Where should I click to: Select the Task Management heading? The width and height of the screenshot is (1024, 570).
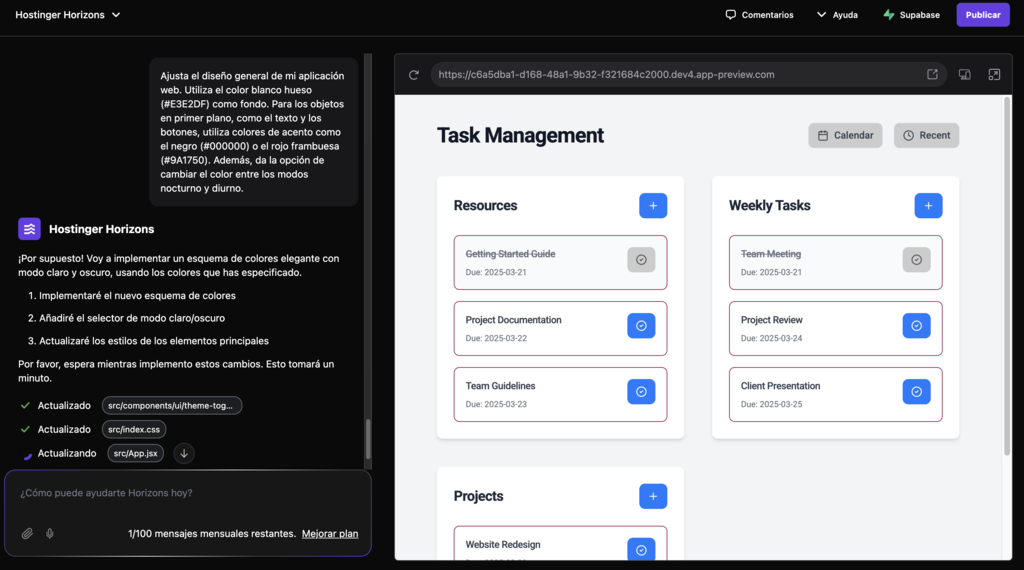[x=520, y=135]
